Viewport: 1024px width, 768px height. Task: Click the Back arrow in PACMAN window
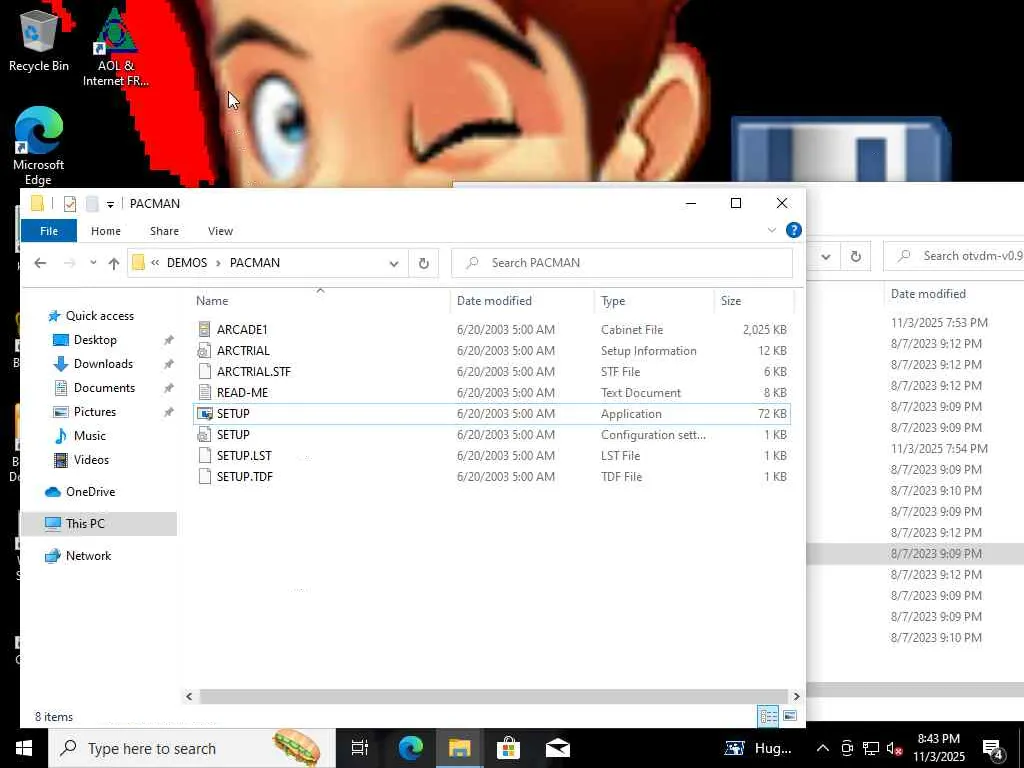(x=40, y=263)
